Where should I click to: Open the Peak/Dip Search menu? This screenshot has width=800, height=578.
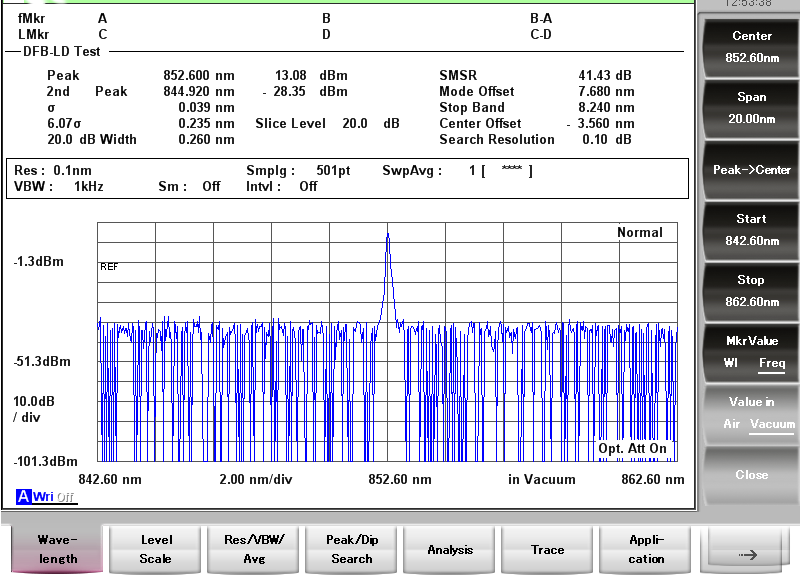tap(352, 549)
